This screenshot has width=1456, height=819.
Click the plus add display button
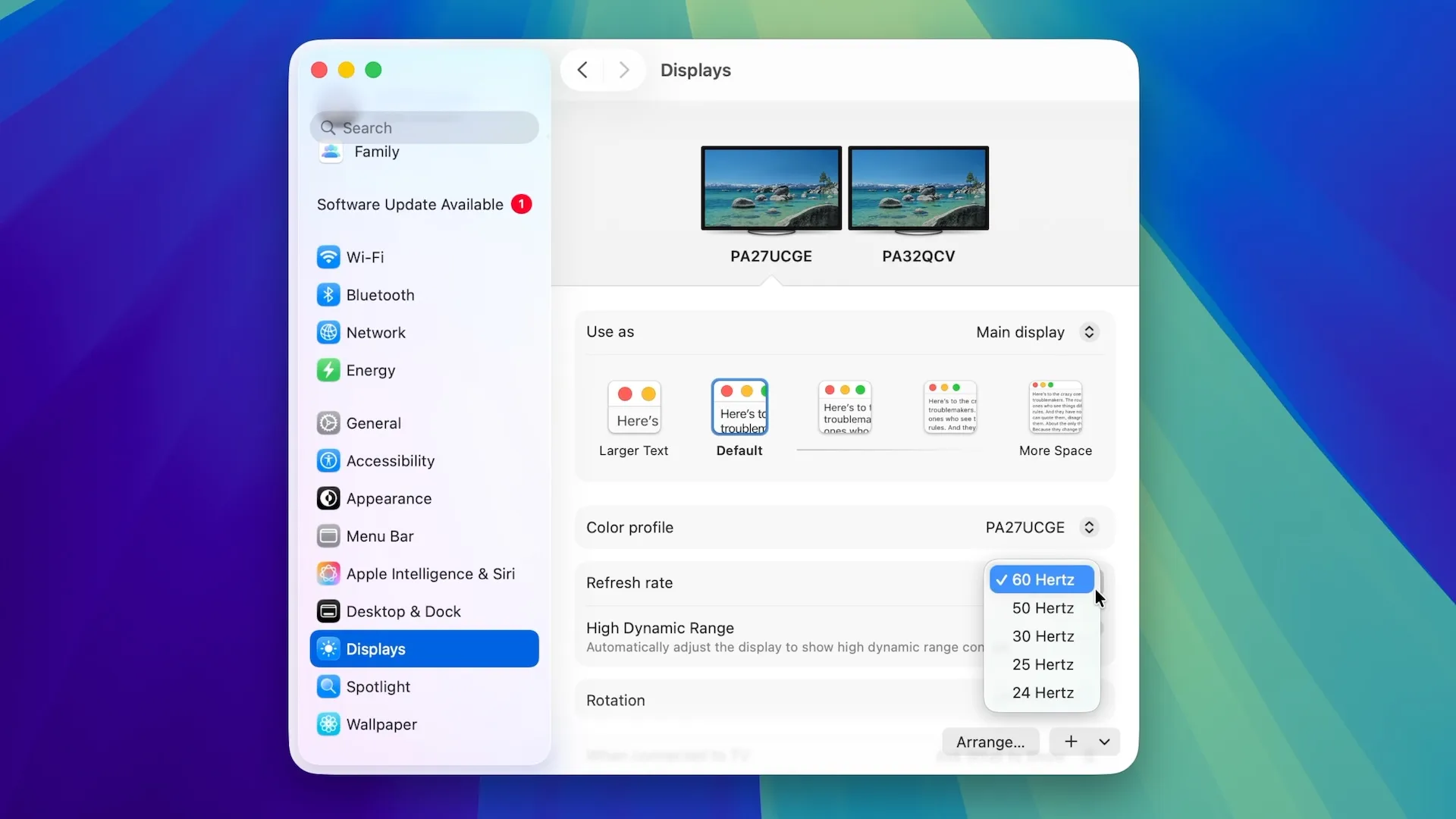tap(1071, 742)
